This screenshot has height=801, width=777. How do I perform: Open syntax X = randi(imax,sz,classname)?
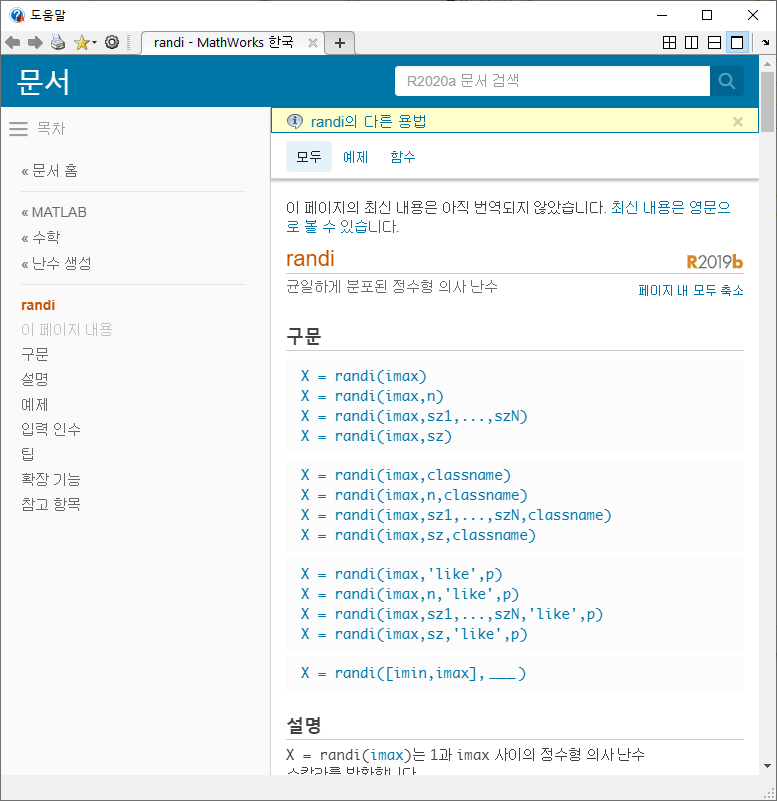(x=418, y=535)
